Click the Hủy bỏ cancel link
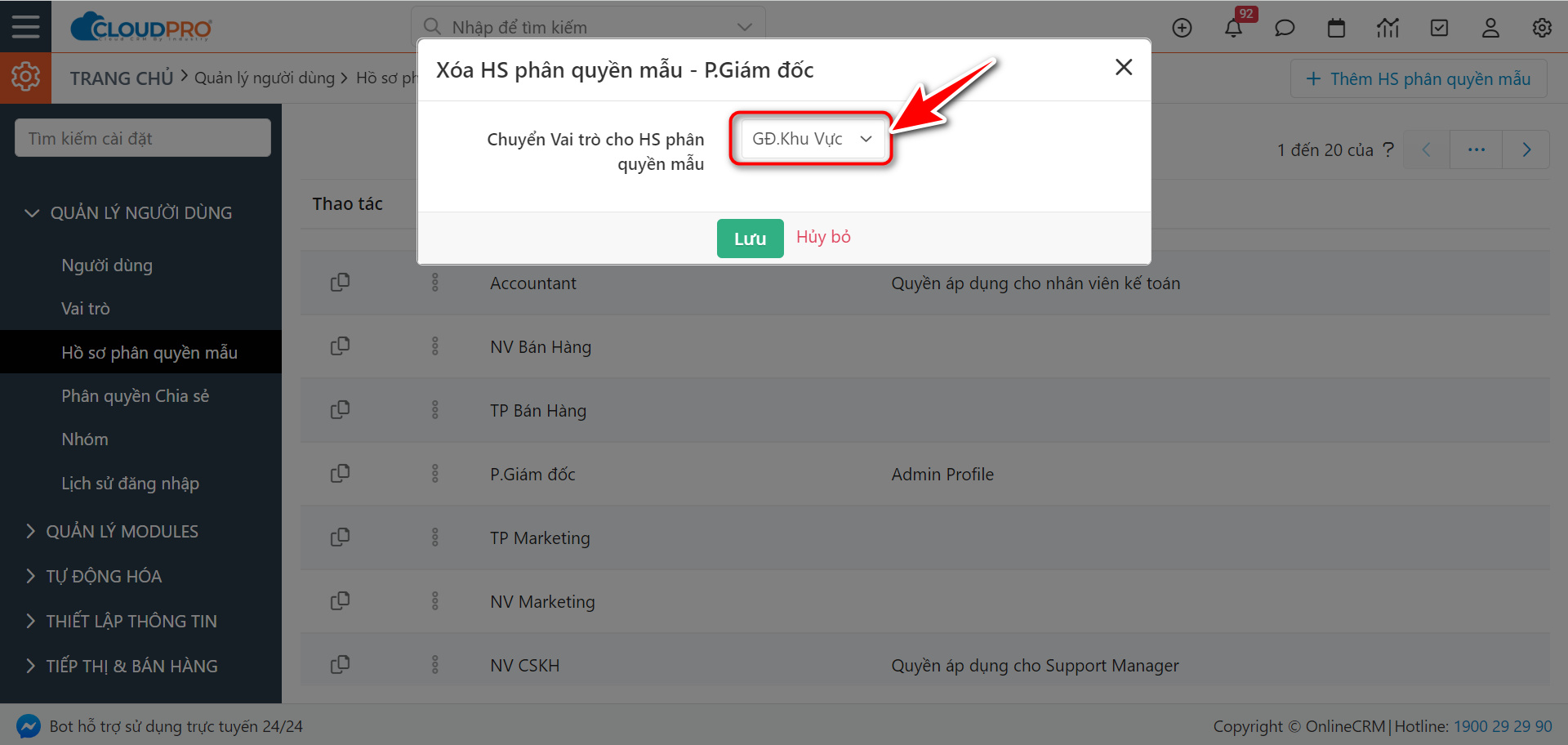This screenshot has width=1568, height=745. 823,237
